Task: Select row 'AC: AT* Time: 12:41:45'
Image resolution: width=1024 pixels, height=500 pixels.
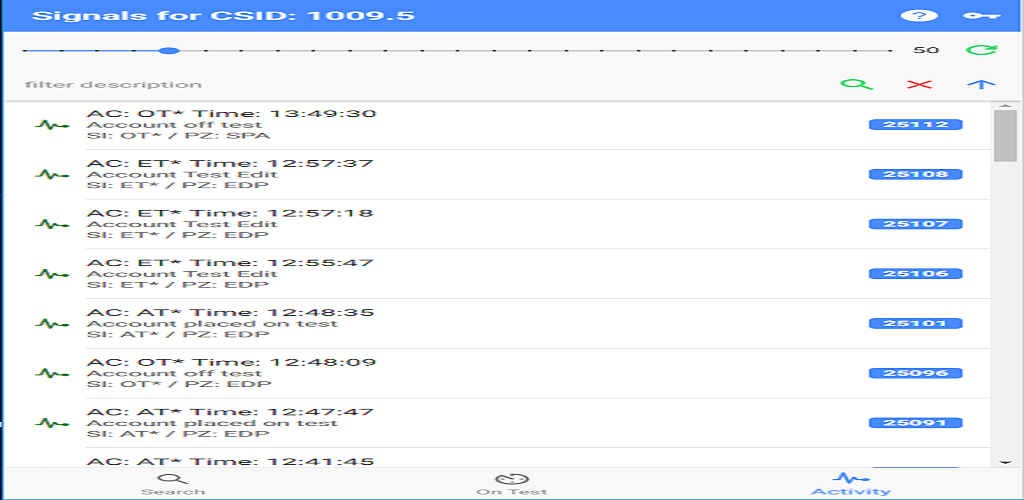Action: (498, 458)
